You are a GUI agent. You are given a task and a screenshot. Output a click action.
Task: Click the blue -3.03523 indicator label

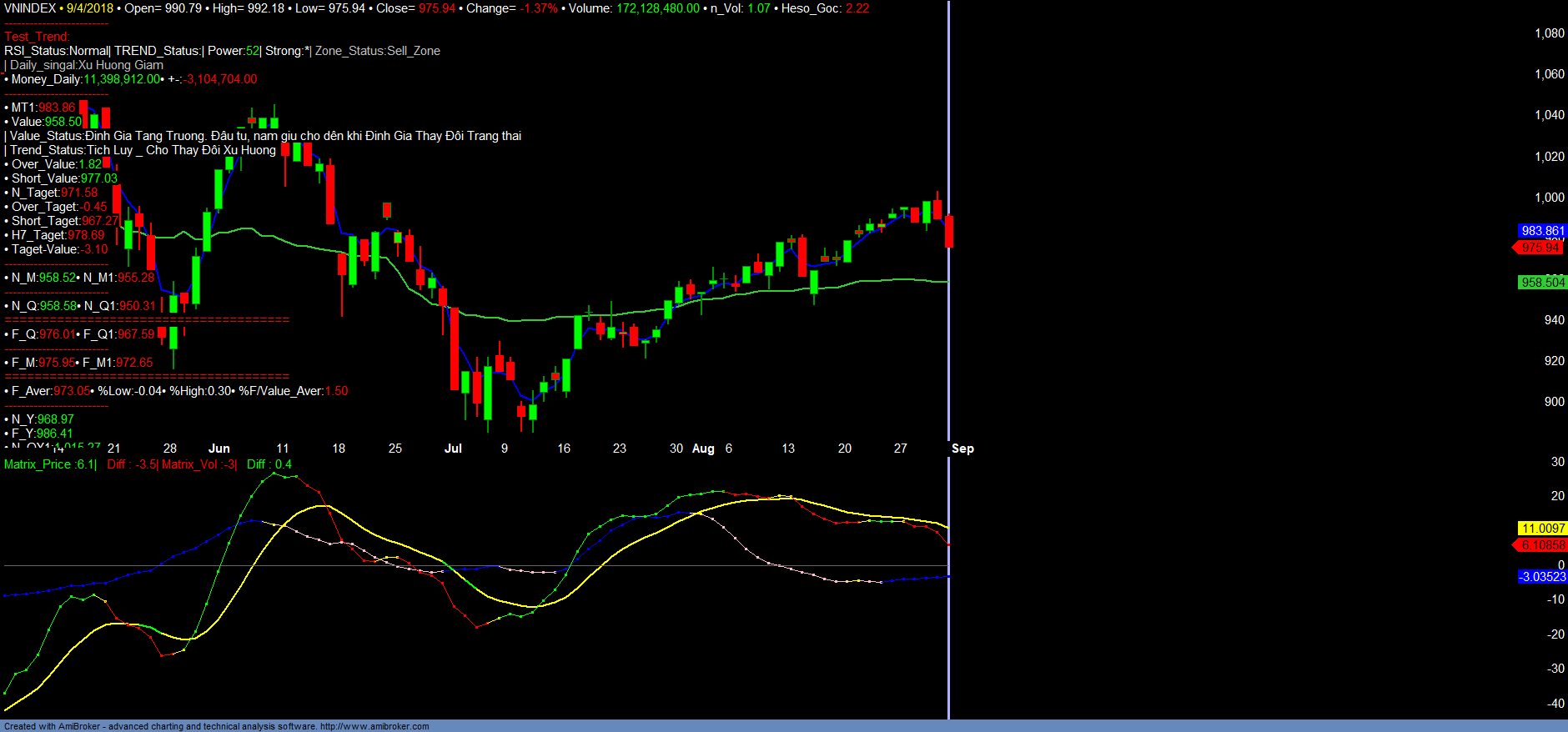coord(1542,577)
